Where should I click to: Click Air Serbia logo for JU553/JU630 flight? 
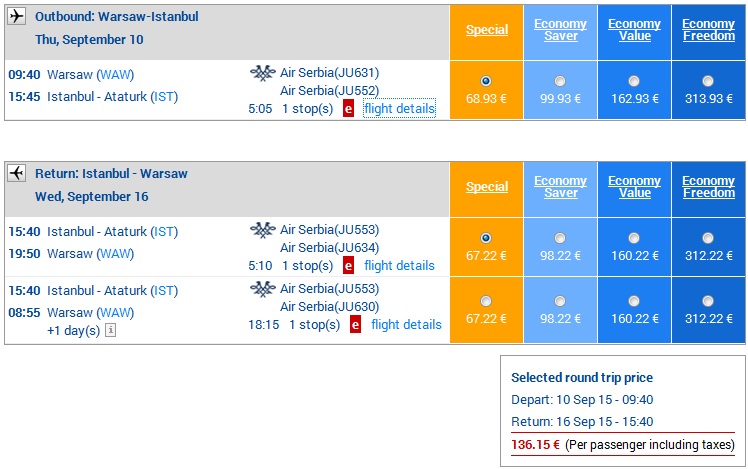(x=263, y=289)
